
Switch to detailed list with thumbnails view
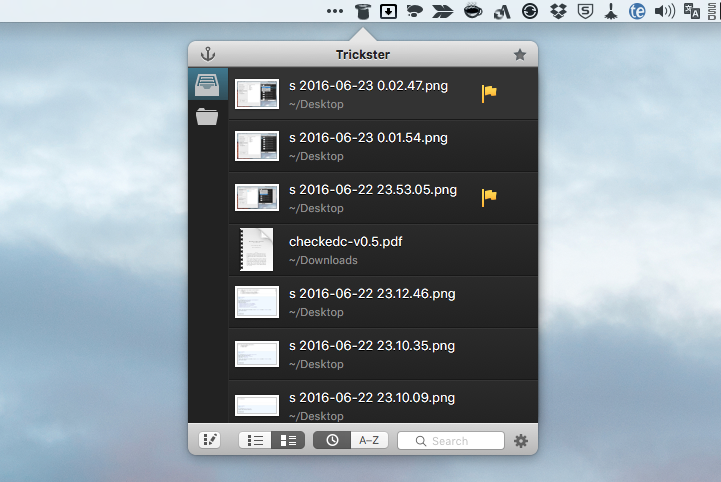pos(288,441)
